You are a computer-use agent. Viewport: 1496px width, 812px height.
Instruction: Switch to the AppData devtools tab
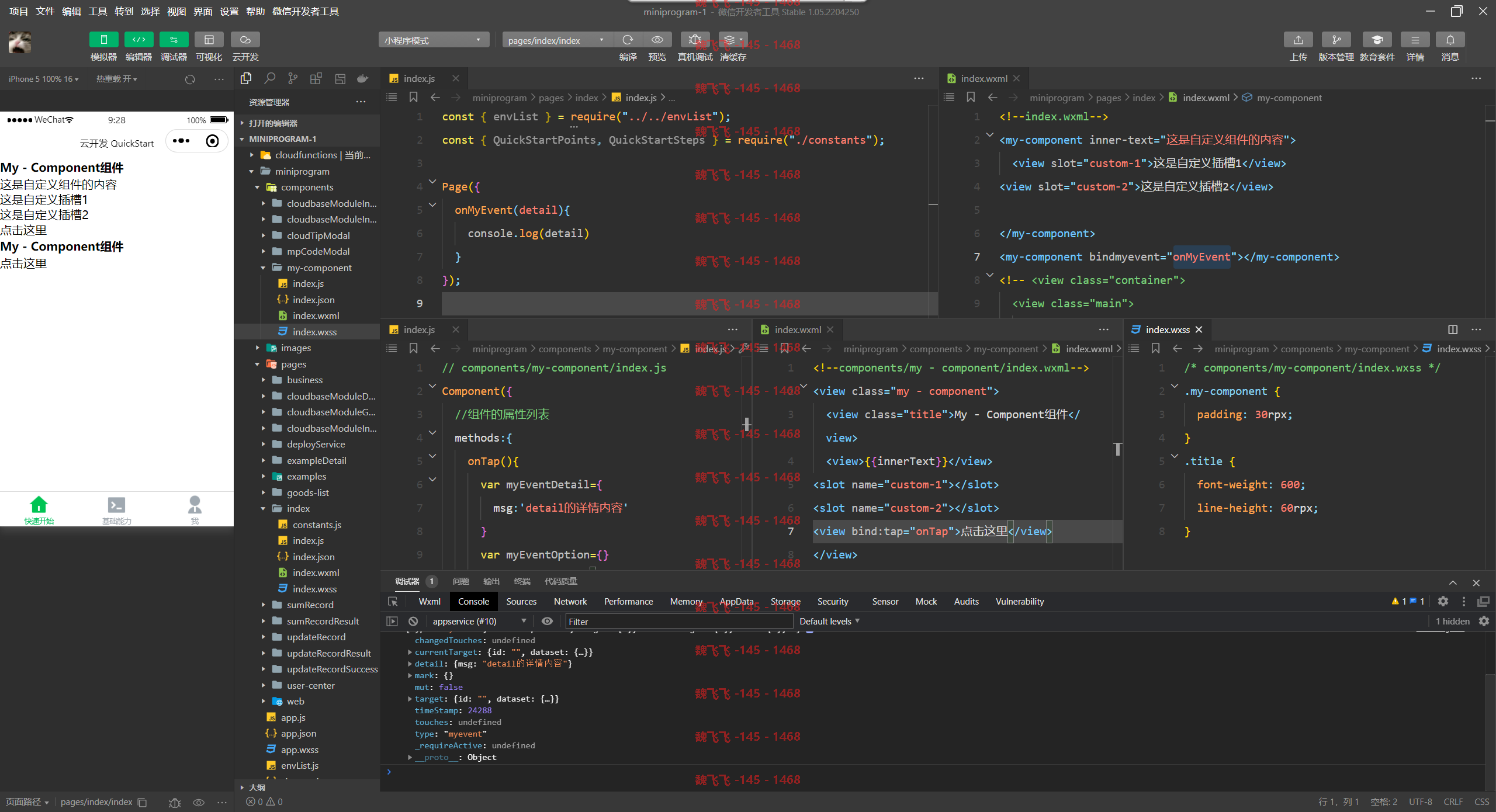(x=736, y=601)
